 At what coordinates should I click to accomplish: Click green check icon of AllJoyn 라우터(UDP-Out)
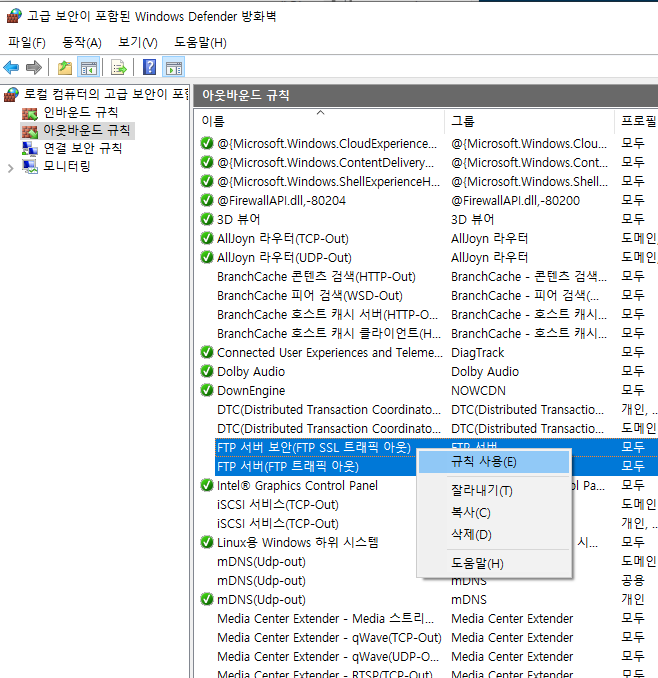point(207,257)
